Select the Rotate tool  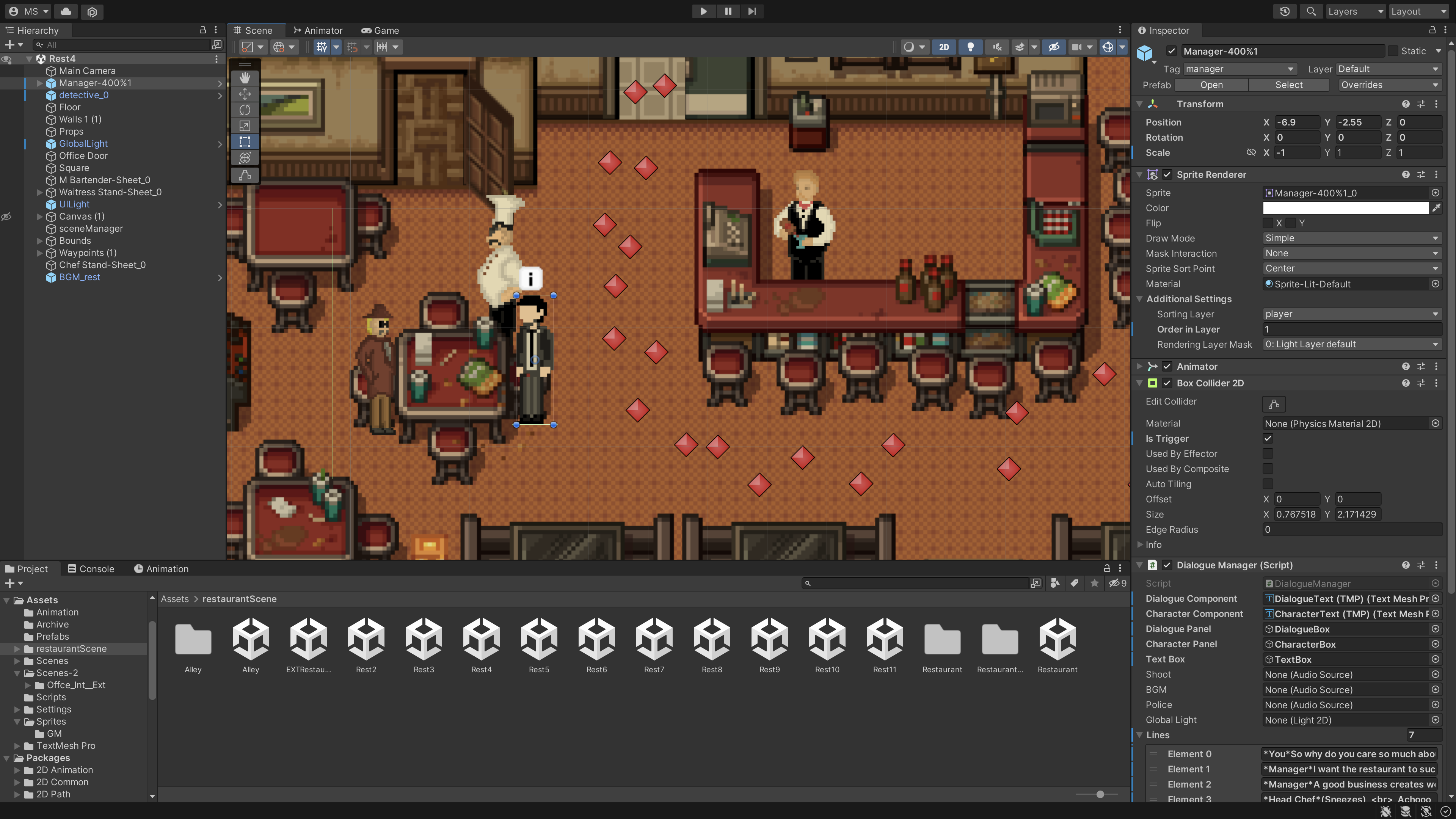[245, 110]
